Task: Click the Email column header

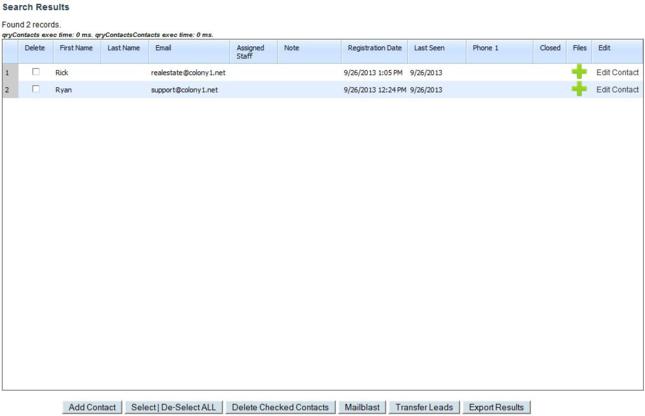Action: (x=163, y=48)
